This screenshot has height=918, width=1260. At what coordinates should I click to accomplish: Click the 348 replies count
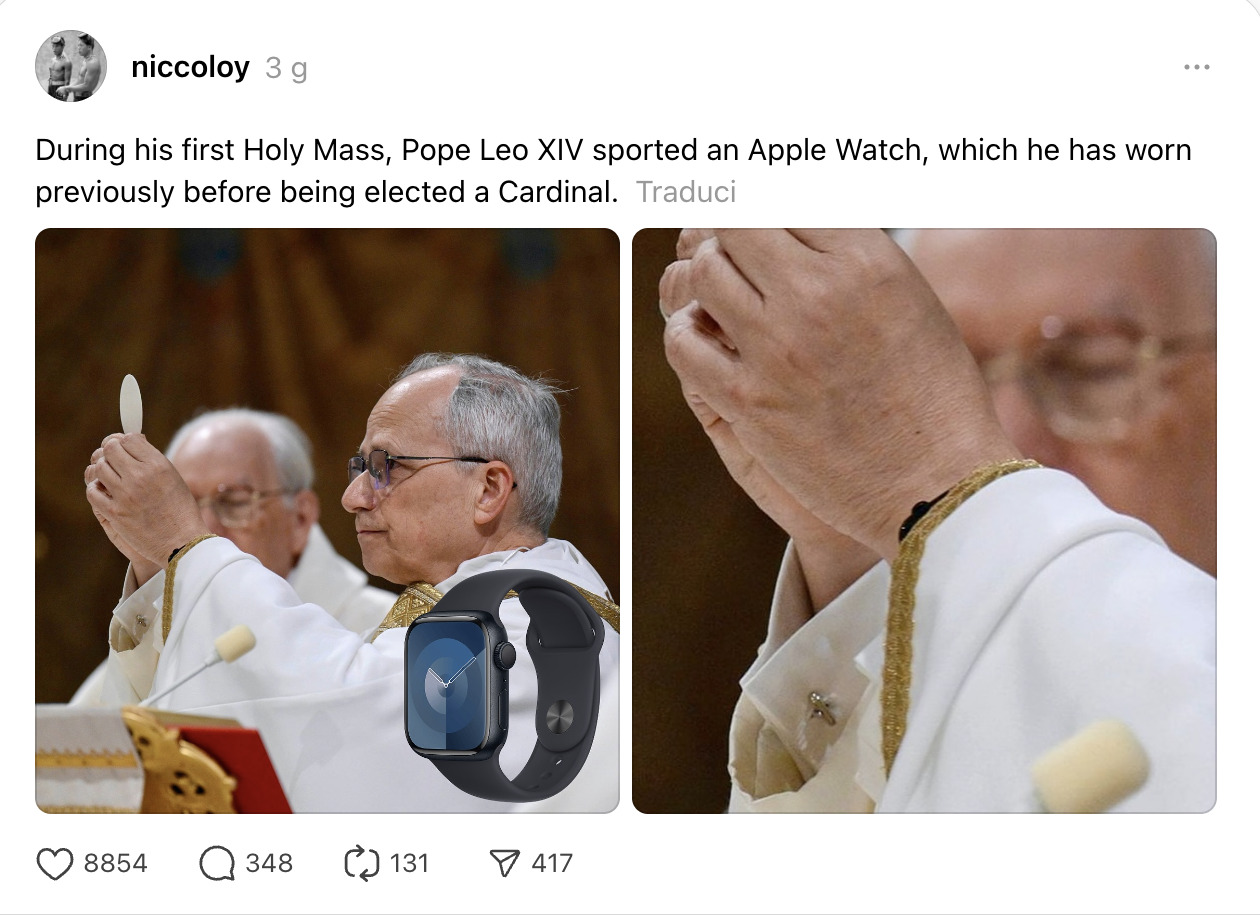pyautogui.click(x=269, y=864)
